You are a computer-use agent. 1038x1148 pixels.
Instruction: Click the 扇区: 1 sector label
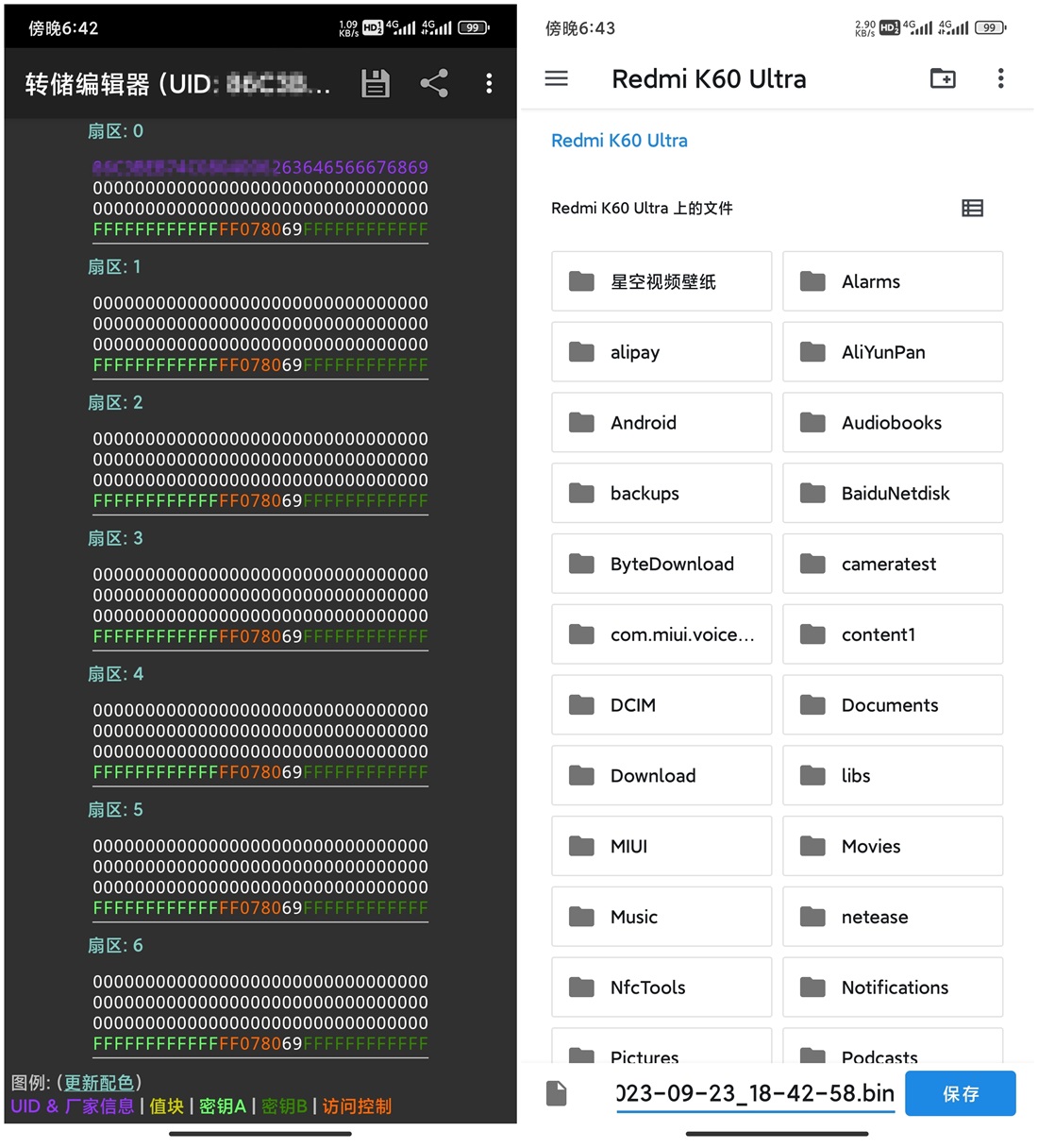(x=114, y=267)
